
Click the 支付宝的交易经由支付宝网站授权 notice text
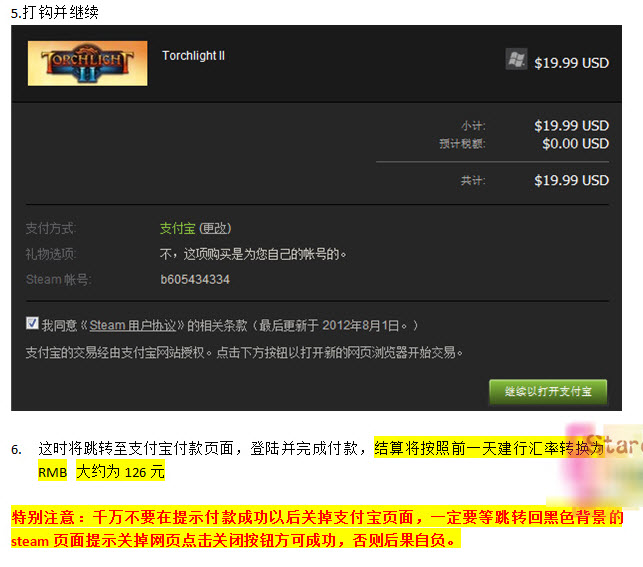pyautogui.click(x=244, y=352)
